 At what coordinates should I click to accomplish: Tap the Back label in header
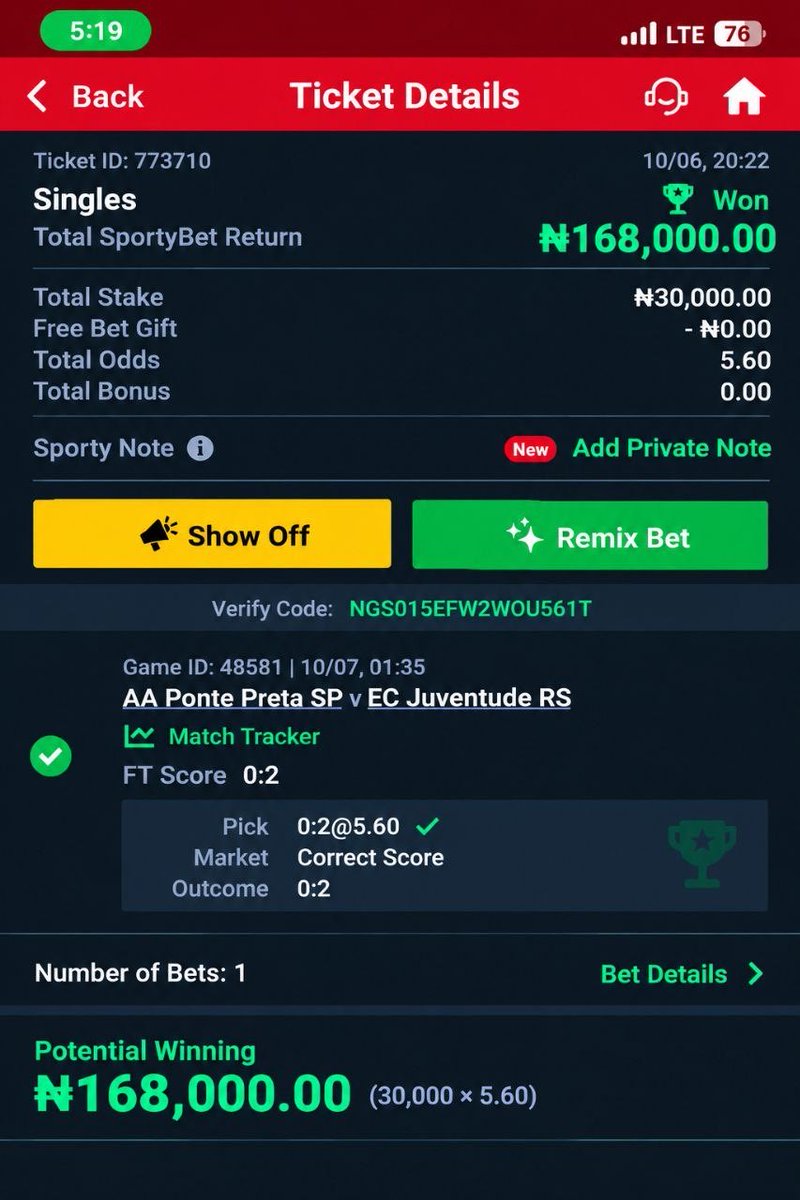click(x=108, y=96)
